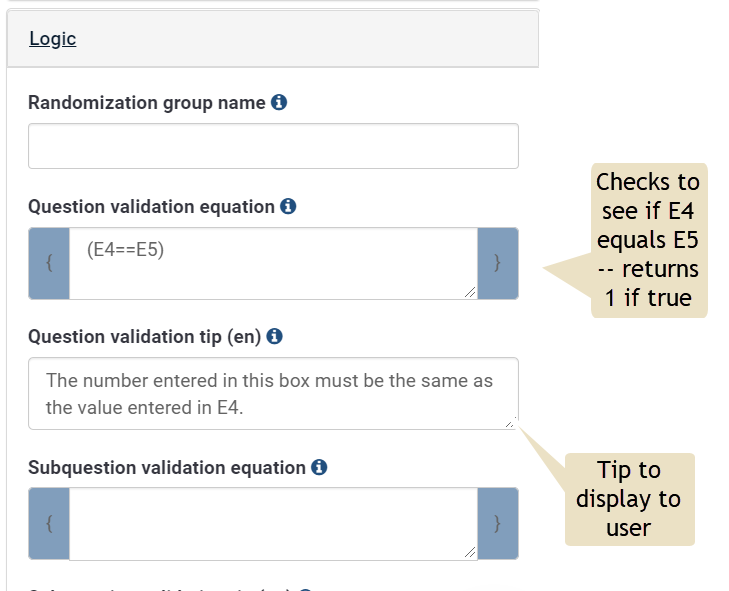This screenshot has height=591, width=729.
Task: Click the opening brace of Subquestion validation equation
Action: 49,524
